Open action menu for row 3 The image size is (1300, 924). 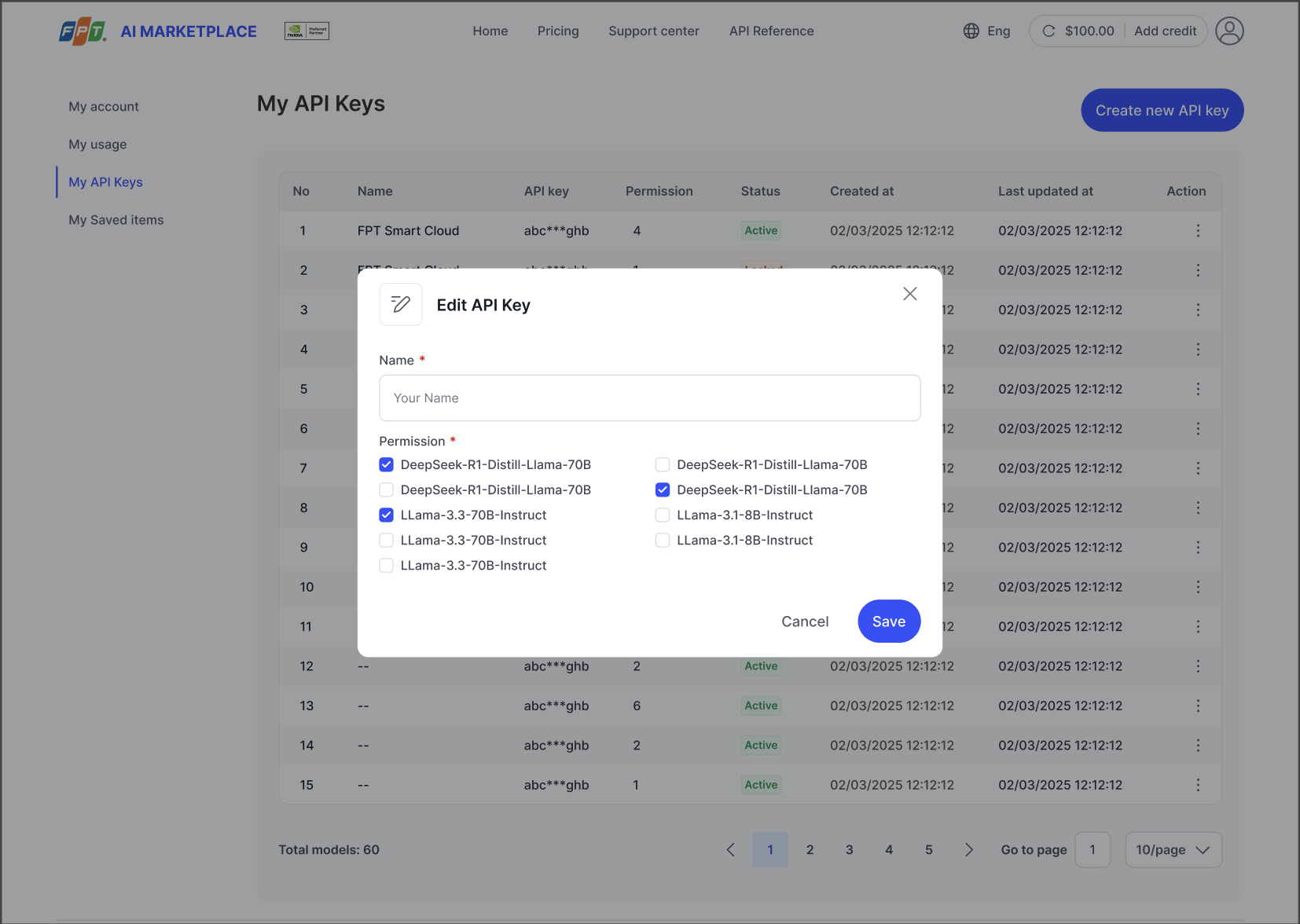(1198, 310)
